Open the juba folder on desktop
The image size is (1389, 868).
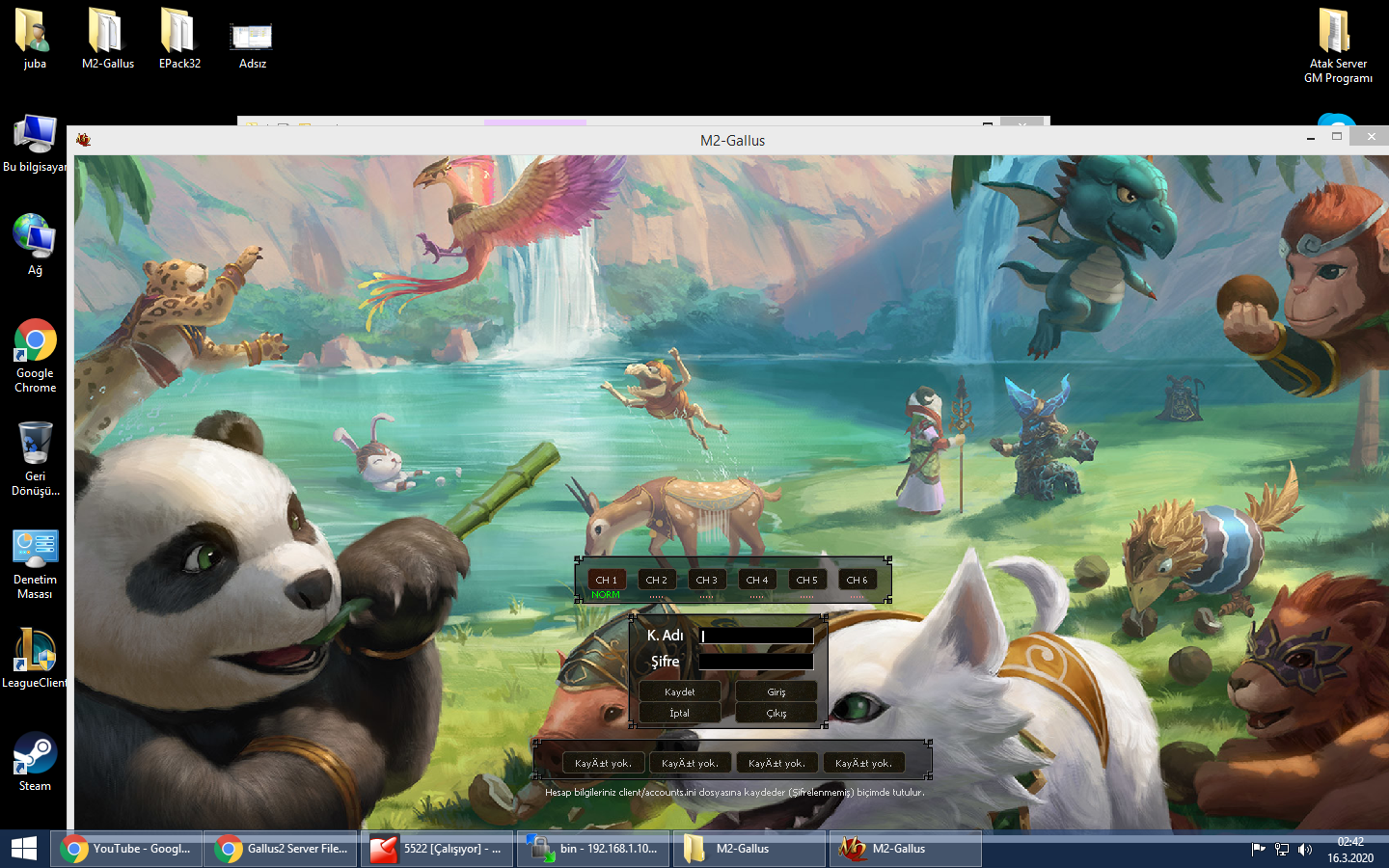tap(35, 39)
